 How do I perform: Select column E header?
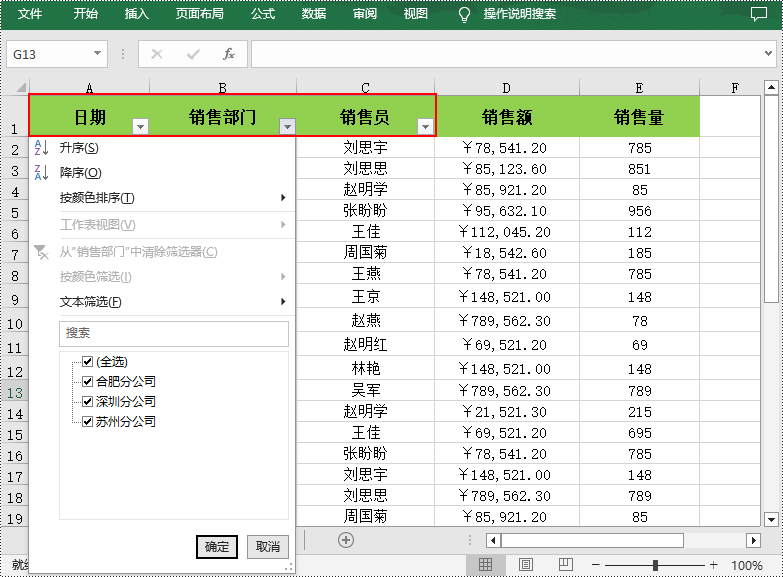(639, 87)
